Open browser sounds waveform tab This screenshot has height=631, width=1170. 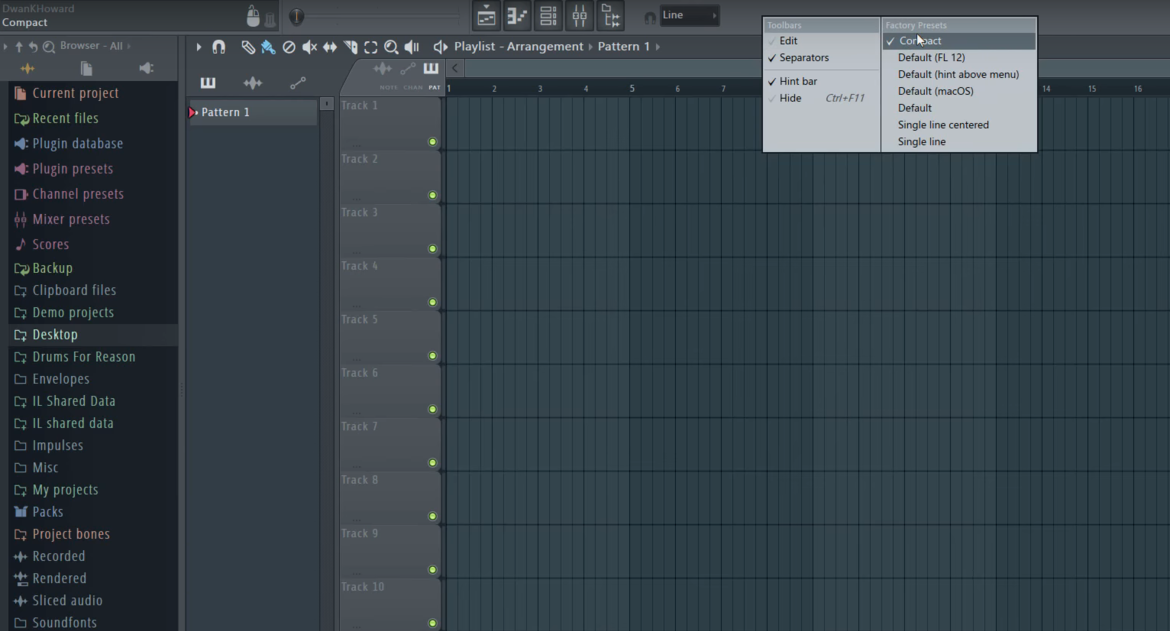pyautogui.click(x=28, y=69)
